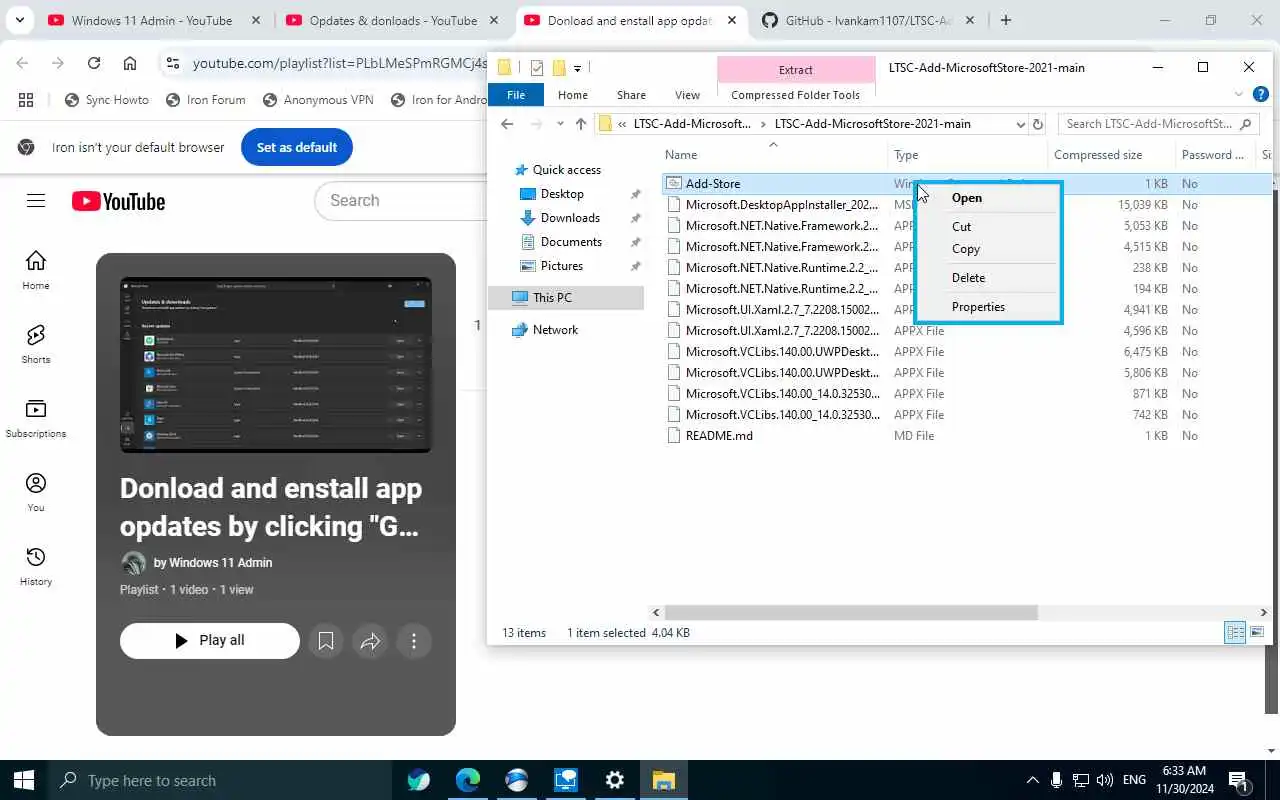Click the playlist thumbnail image
1280x800 pixels.
(276, 365)
